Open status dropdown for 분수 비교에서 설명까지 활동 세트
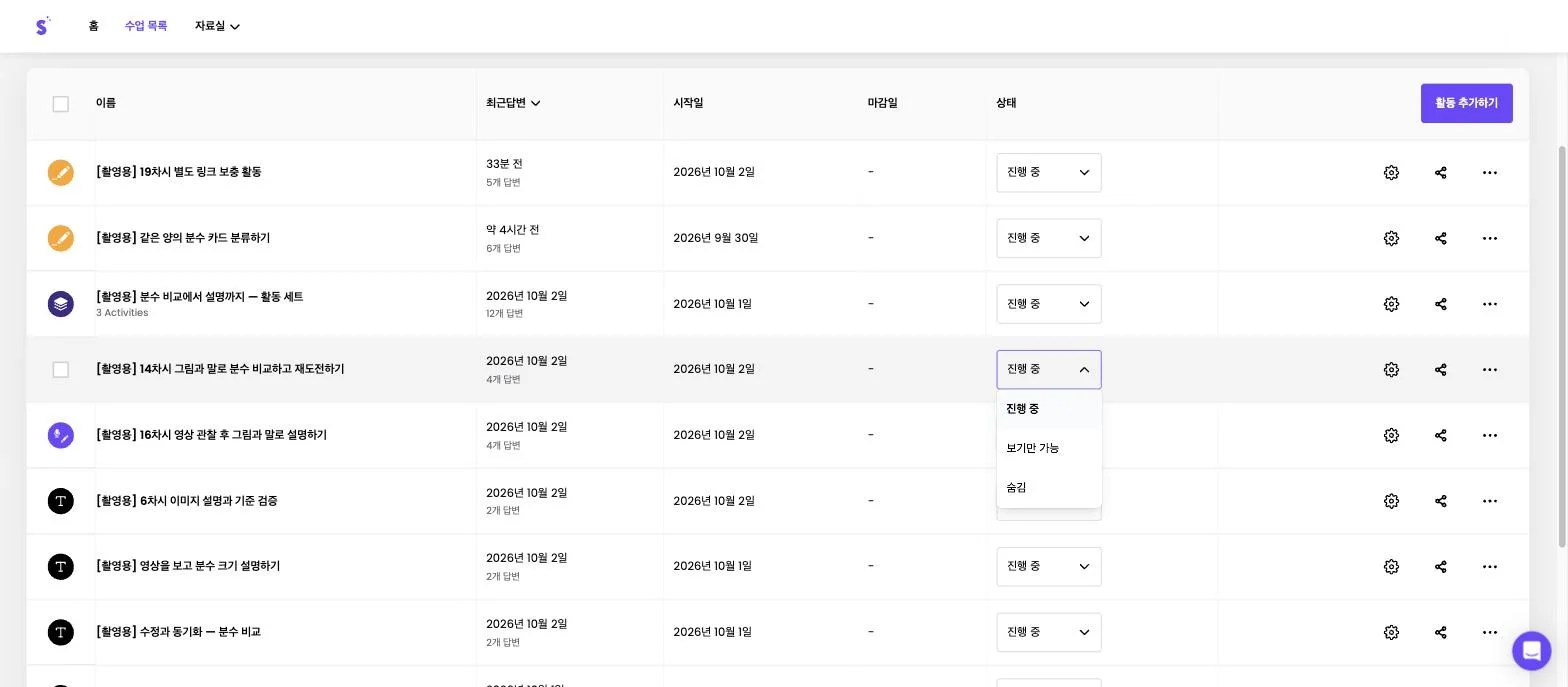Image resolution: width=1568 pixels, height=687 pixels. tap(1049, 304)
